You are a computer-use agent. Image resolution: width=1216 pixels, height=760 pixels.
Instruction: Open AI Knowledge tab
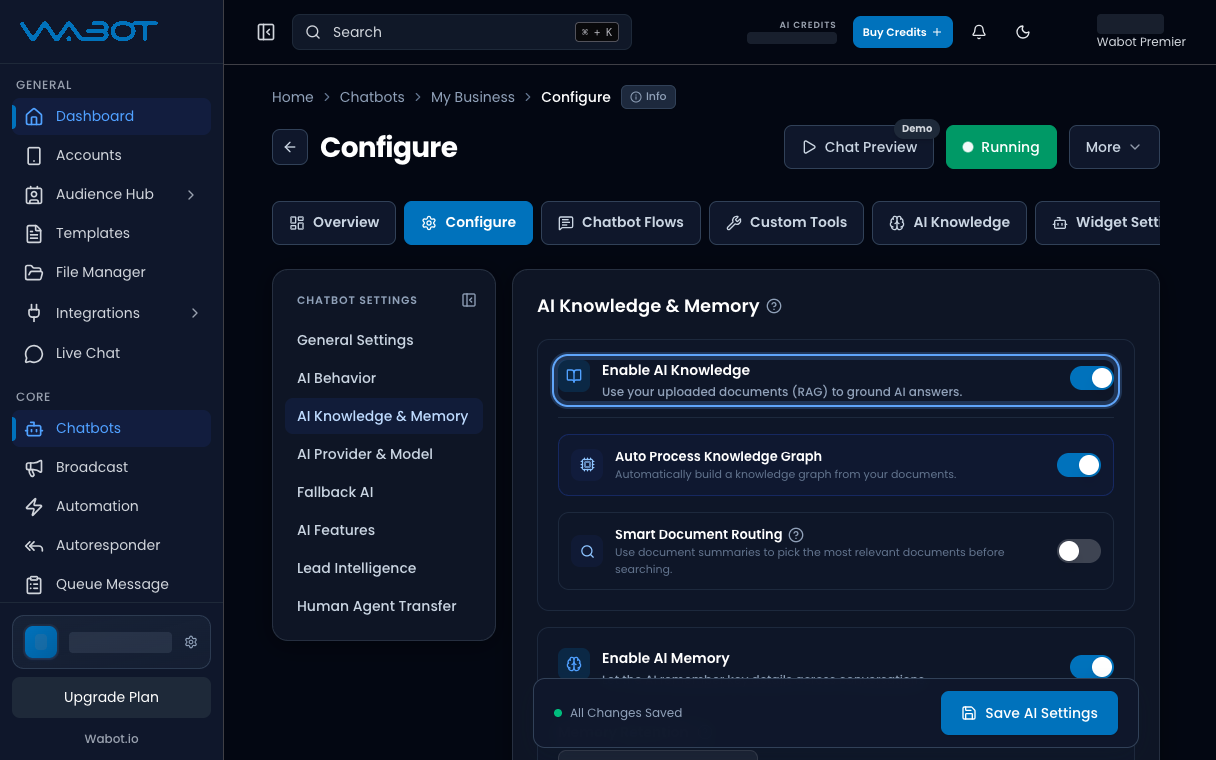pyautogui.click(x=949, y=222)
